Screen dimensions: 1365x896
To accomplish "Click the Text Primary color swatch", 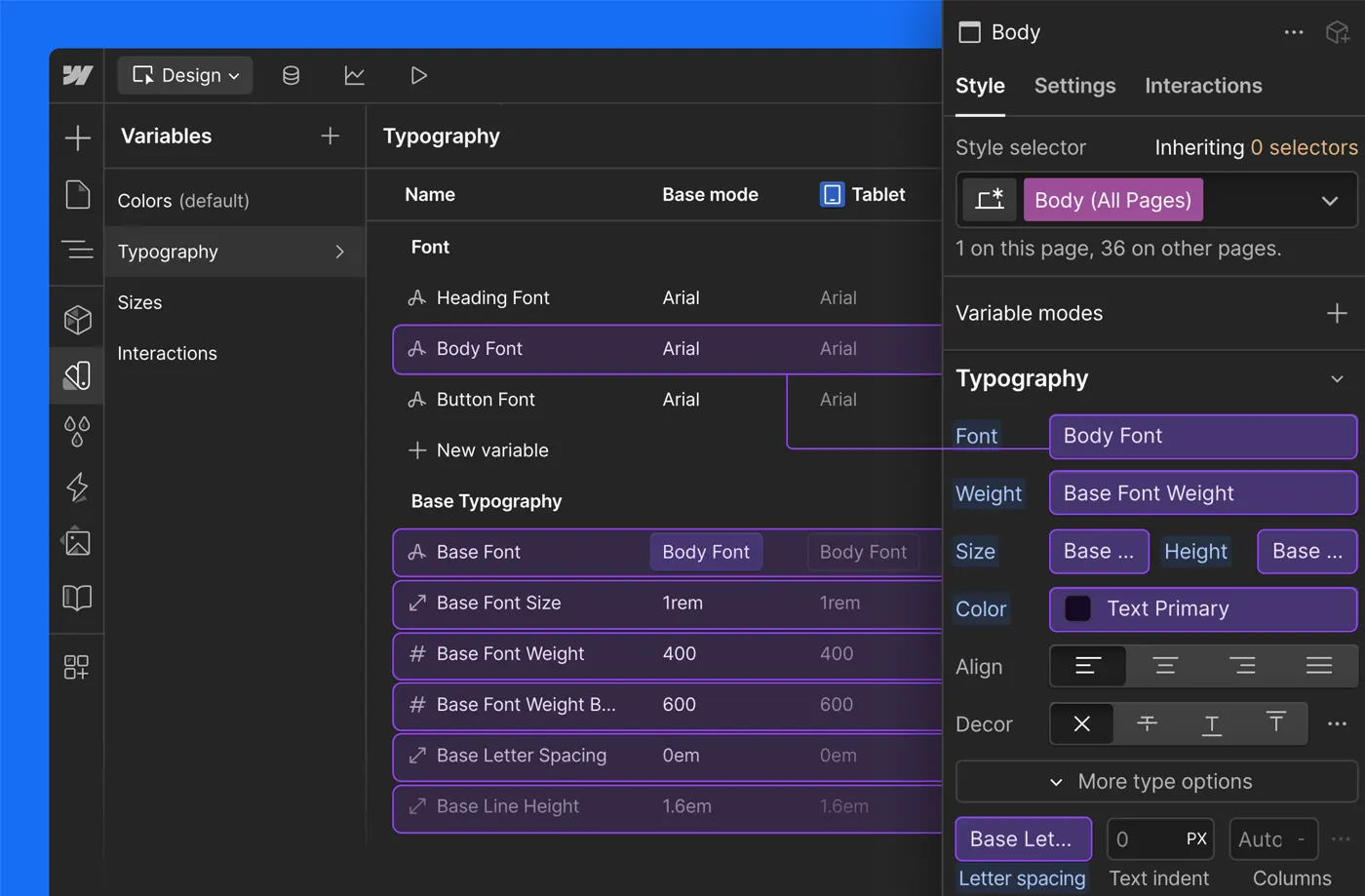I will click(1077, 608).
